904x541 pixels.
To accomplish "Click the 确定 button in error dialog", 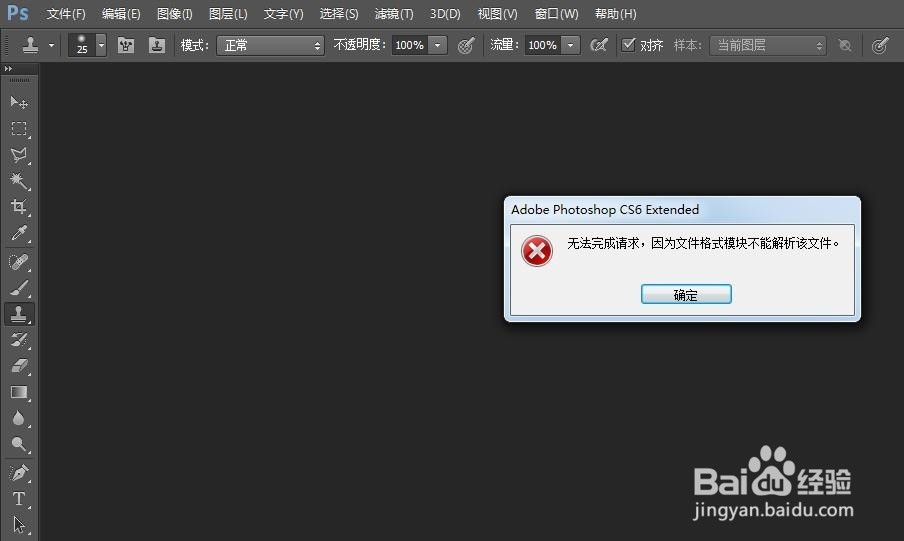I will pyautogui.click(x=686, y=294).
